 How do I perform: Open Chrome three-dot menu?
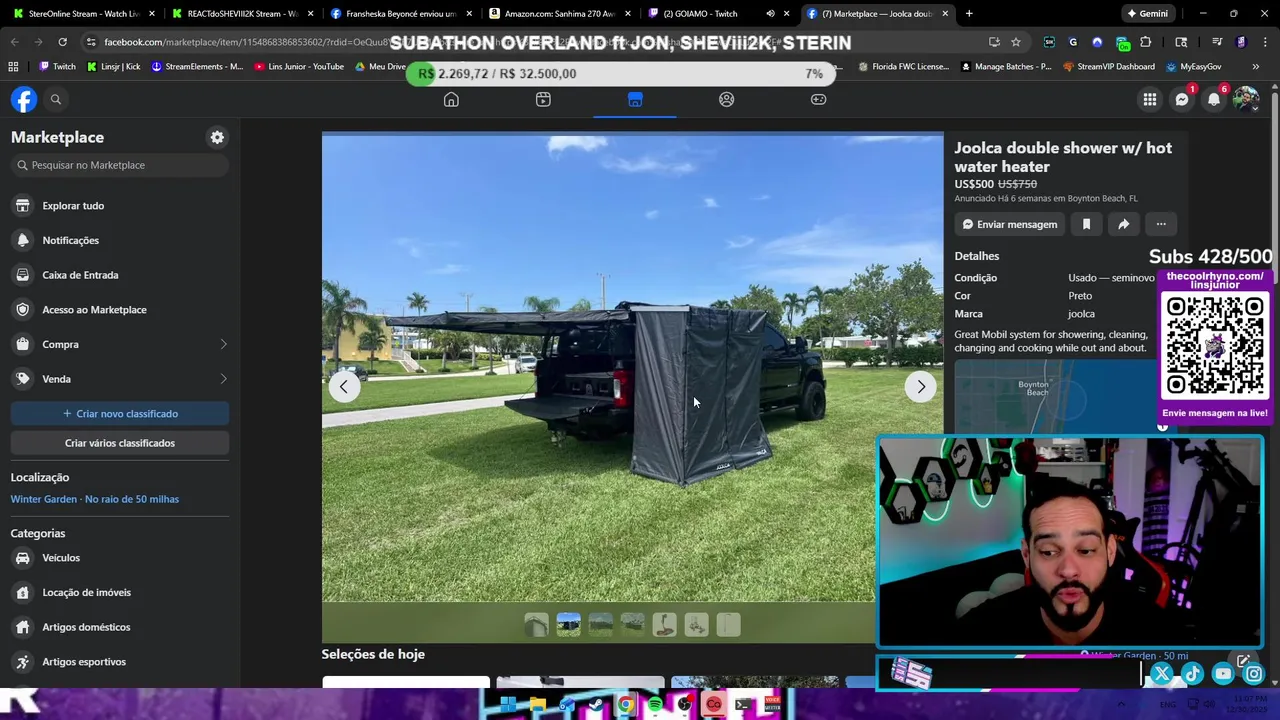coord(1265,42)
